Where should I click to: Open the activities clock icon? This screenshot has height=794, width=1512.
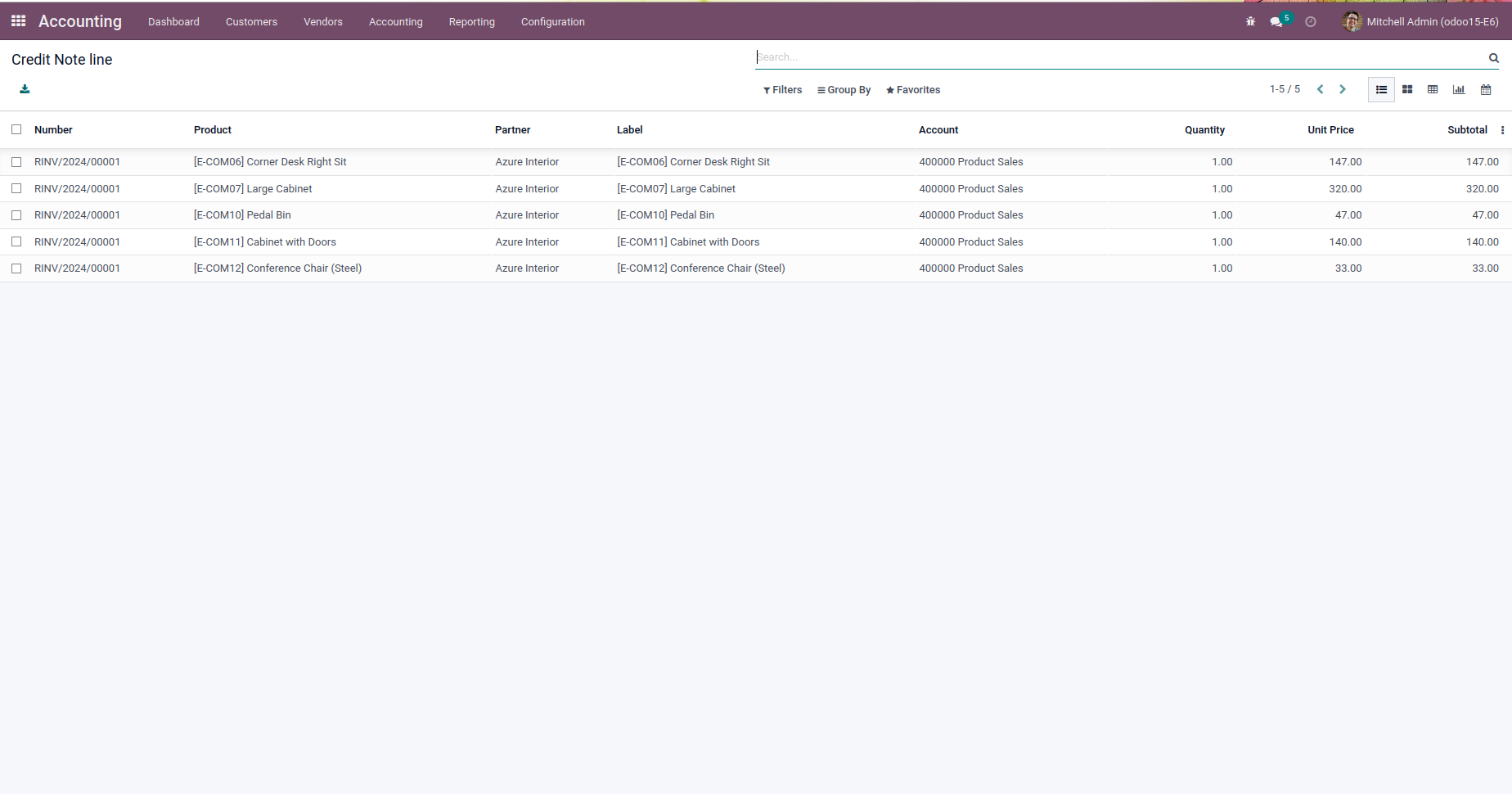(x=1311, y=22)
